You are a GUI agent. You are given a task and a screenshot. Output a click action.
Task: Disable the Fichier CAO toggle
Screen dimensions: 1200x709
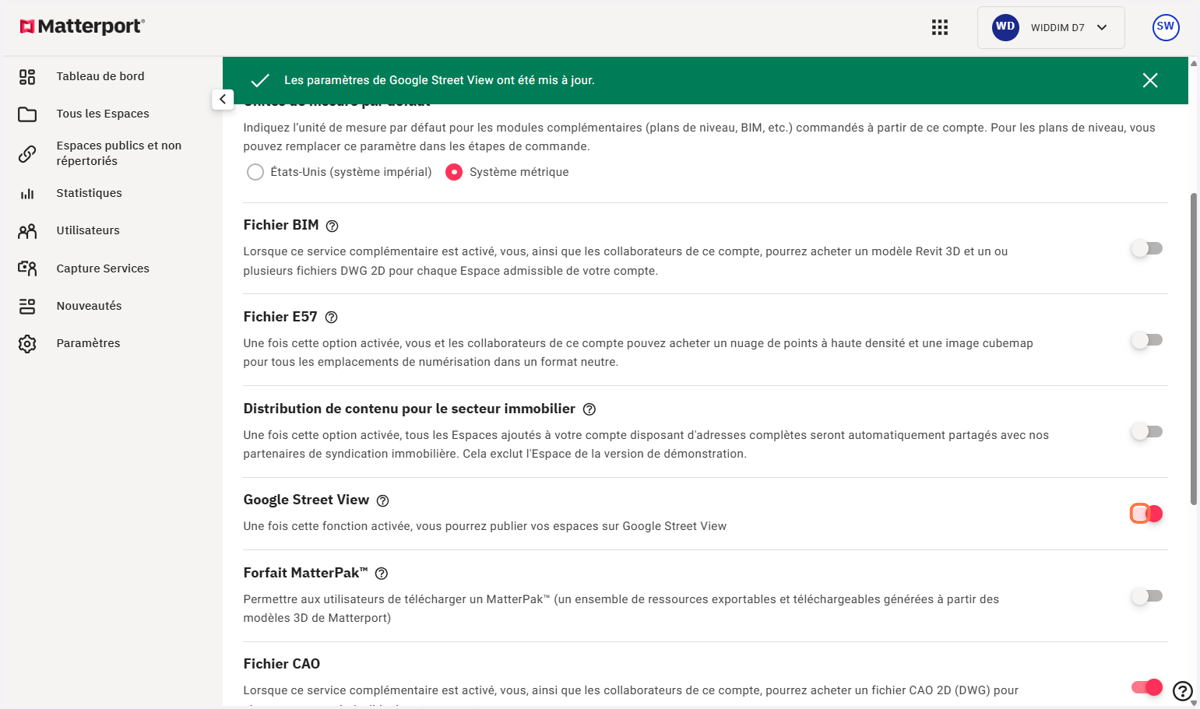[x=1146, y=687]
